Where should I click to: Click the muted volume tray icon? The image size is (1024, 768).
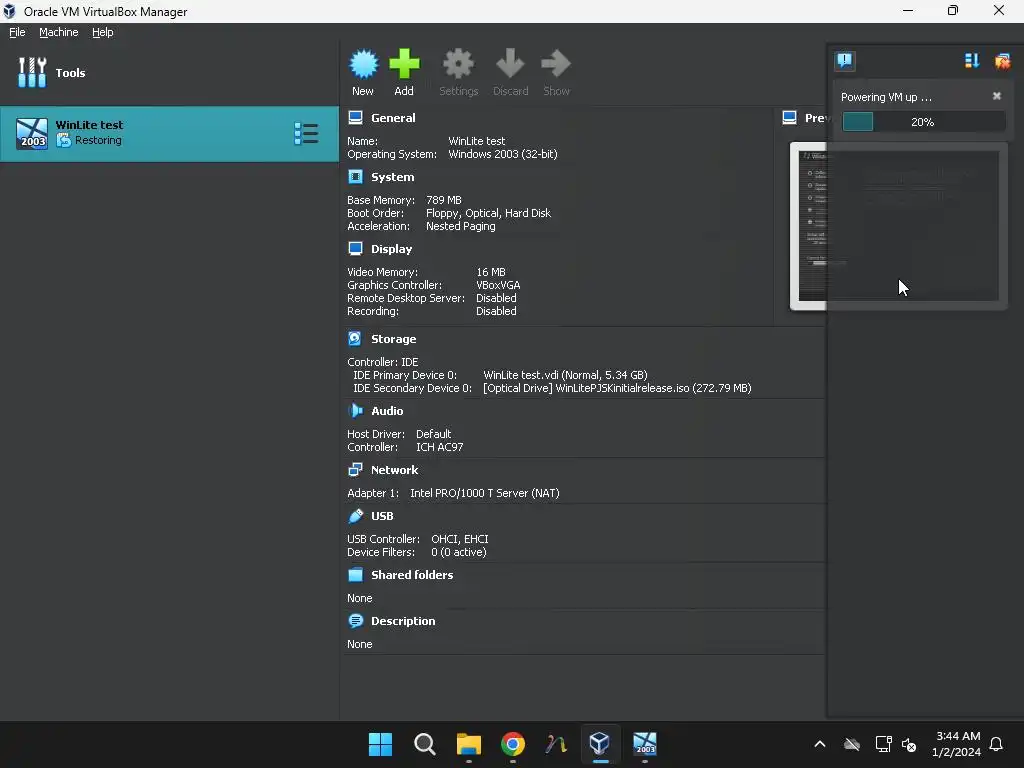[x=908, y=744]
